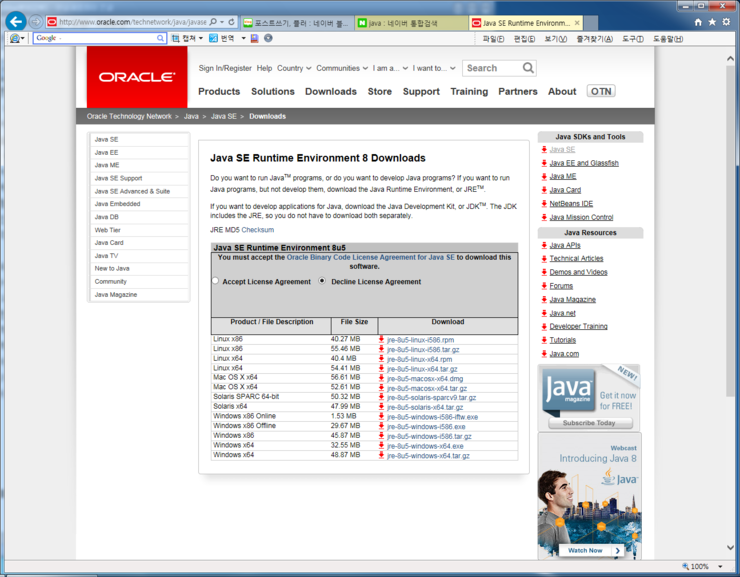This screenshot has width=740, height=577.
Task: Click the Naver favicon on java search tab
Action: point(362,23)
